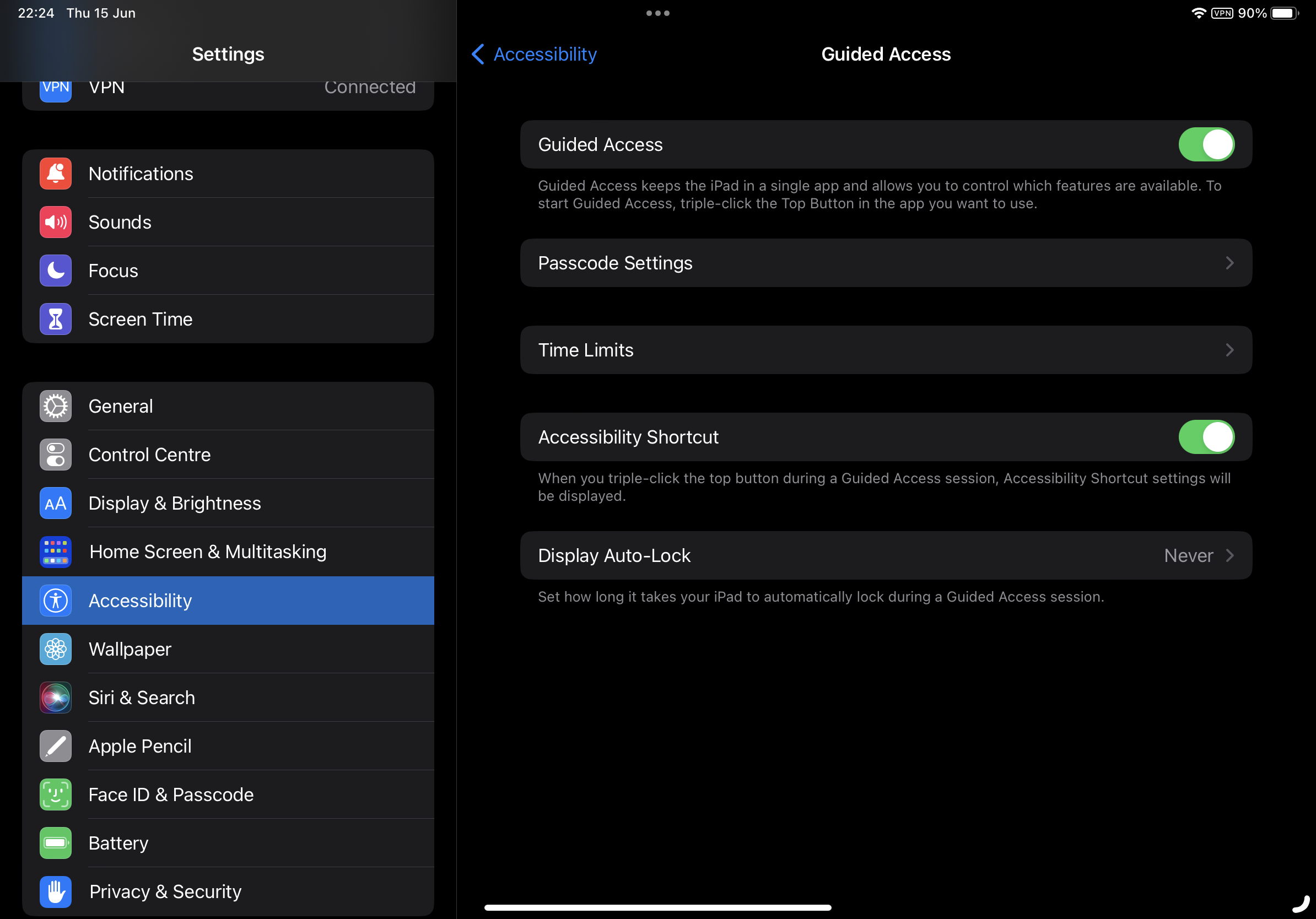Screen dimensions: 1316x919
Task: Disable the Accessibility Shortcut switch
Action: click(1206, 437)
